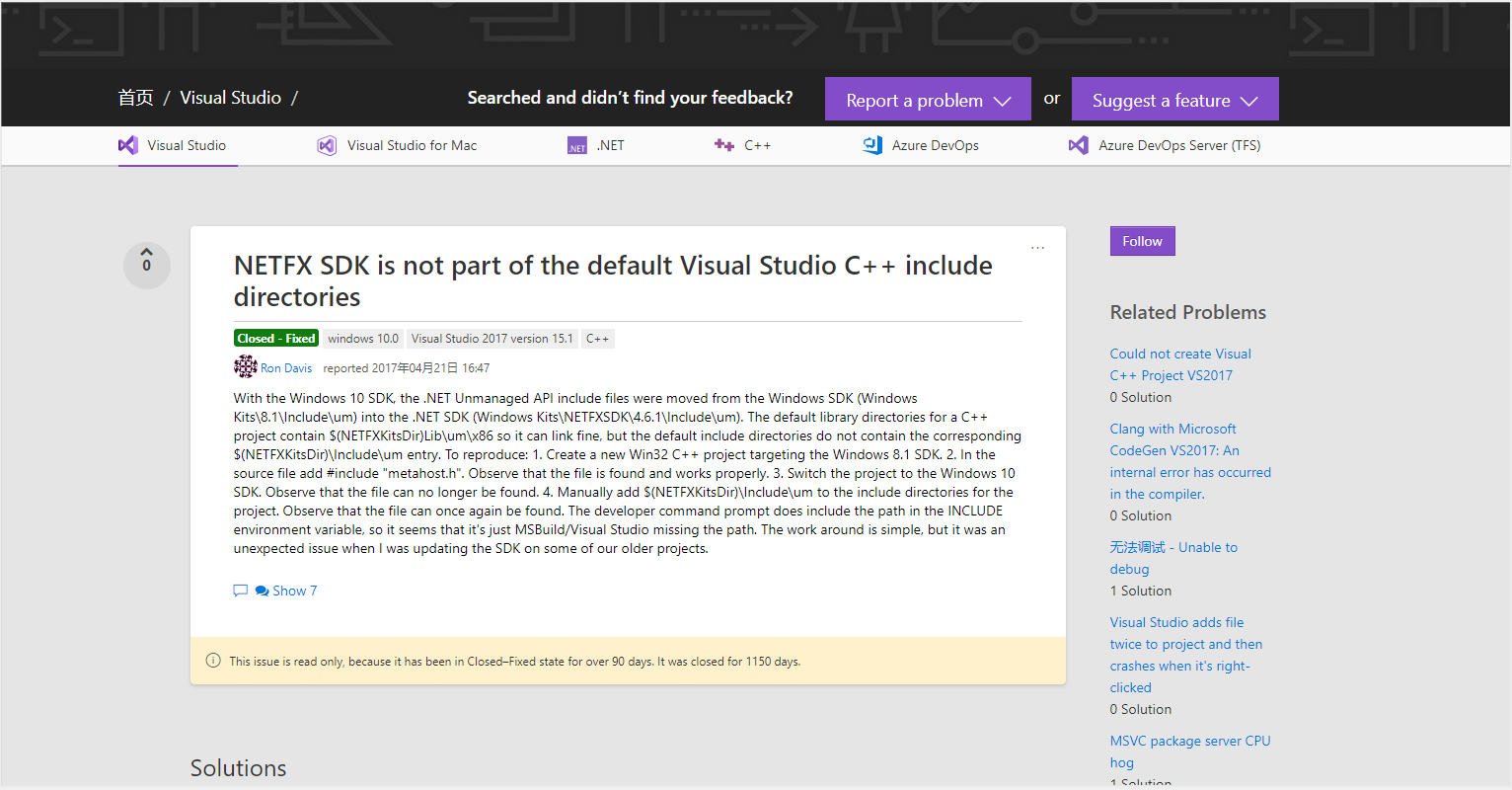The width and height of the screenshot is (1512, 790).
Task: Click the 0 Solution text under Could not create Visual
Action: (x=1141, y=397)
